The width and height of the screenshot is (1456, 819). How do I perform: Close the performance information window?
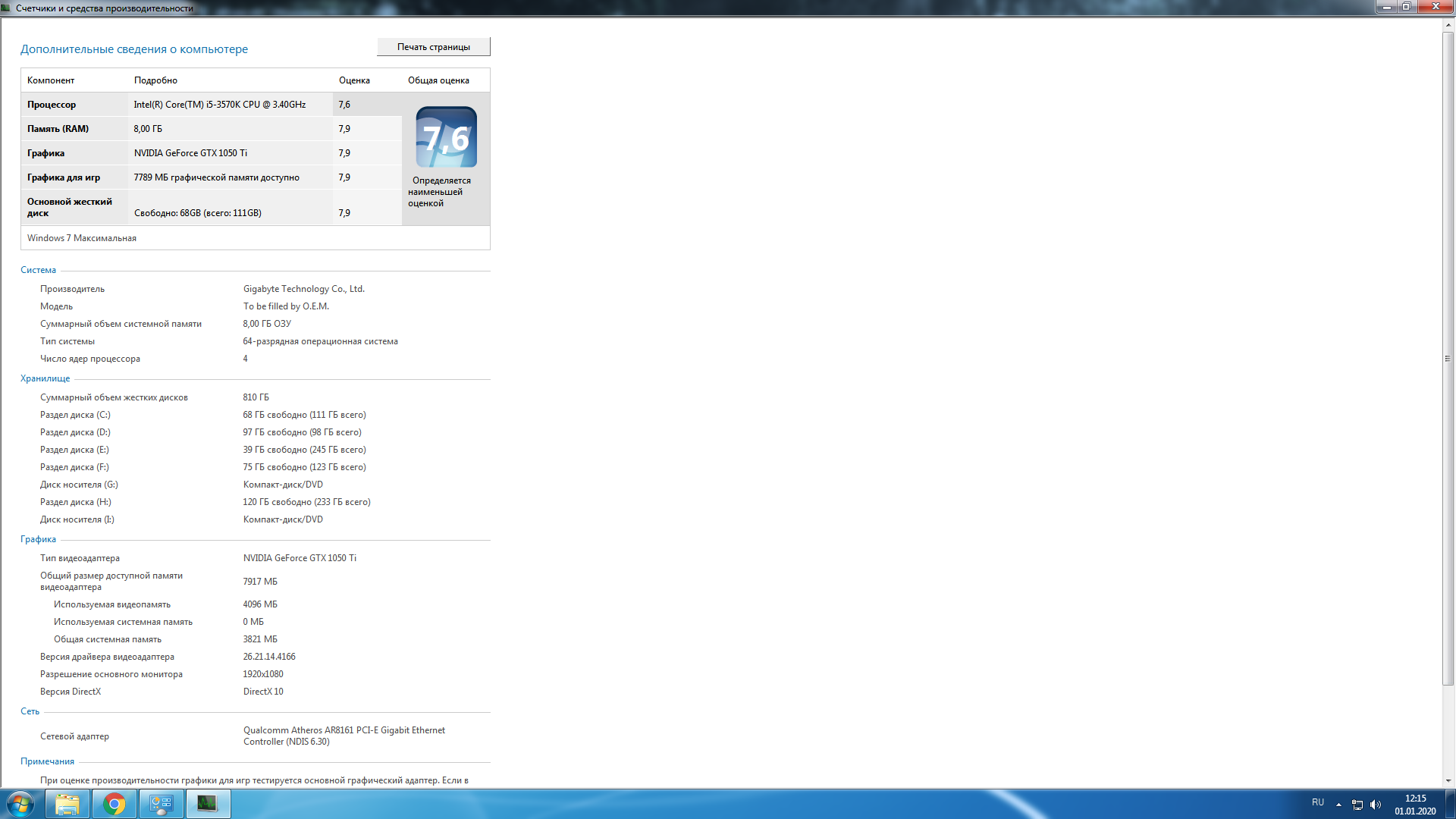coord(1436,7)
